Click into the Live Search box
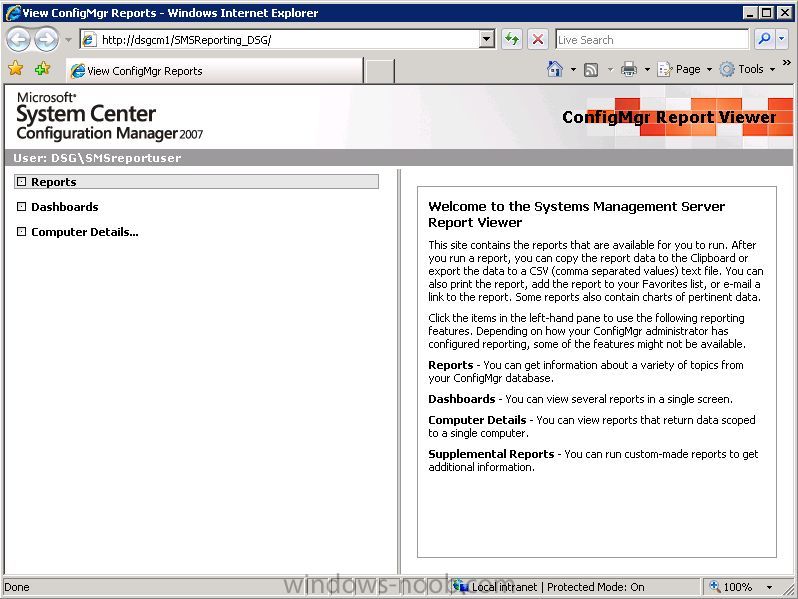Screen dimensions: 798x599 click(652, 40)
